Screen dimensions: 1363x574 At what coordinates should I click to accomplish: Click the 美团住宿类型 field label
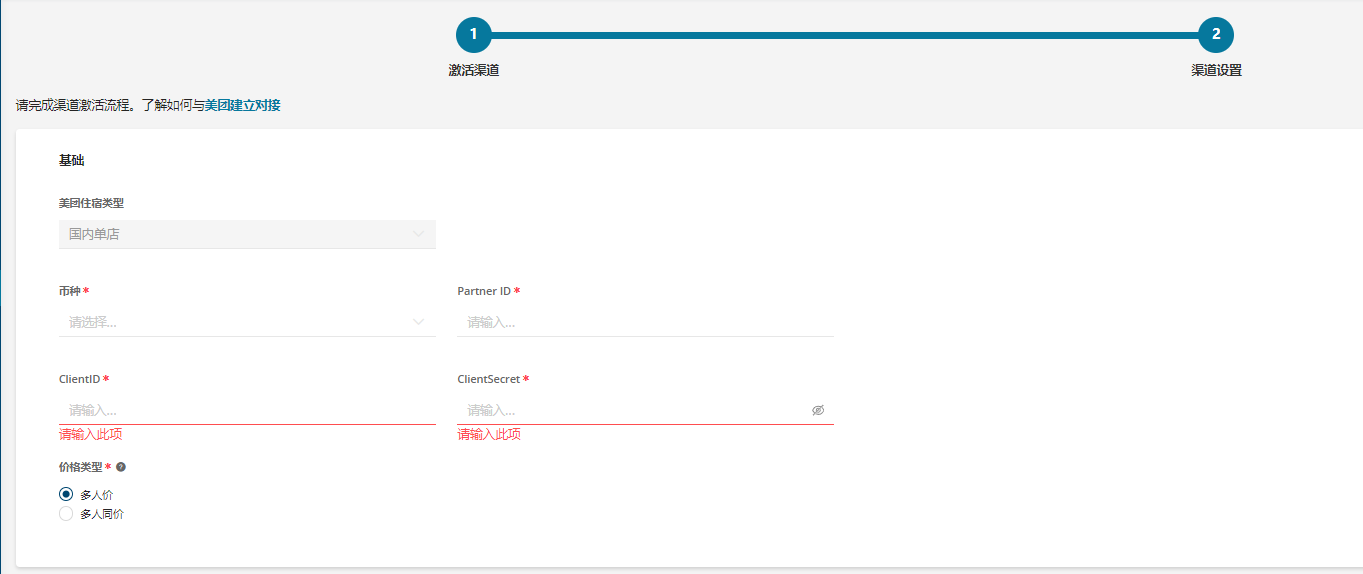[x=91, y=203]
